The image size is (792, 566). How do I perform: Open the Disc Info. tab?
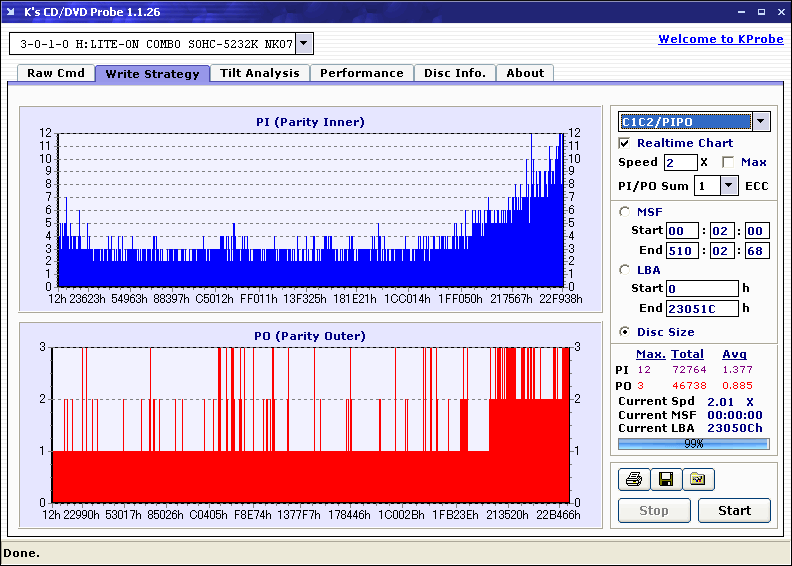tap(454, 73)
